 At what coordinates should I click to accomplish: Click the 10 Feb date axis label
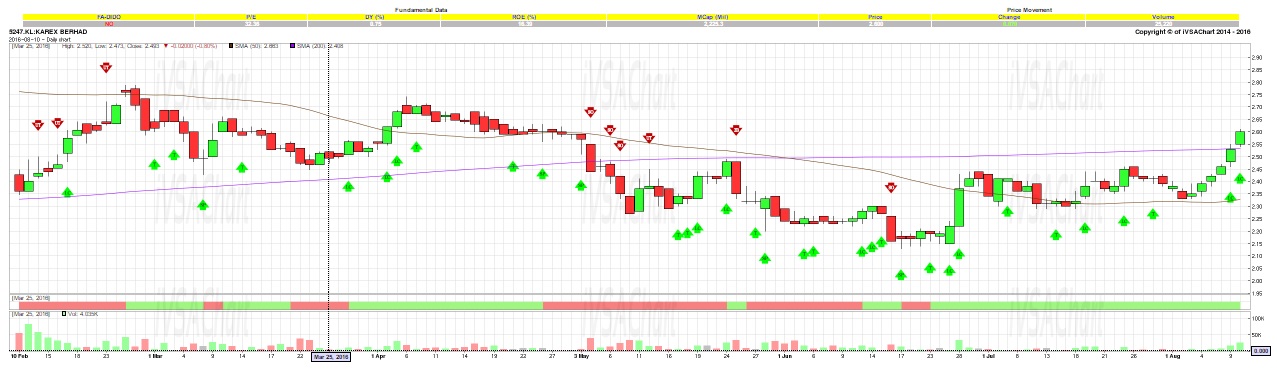[20, 355]
